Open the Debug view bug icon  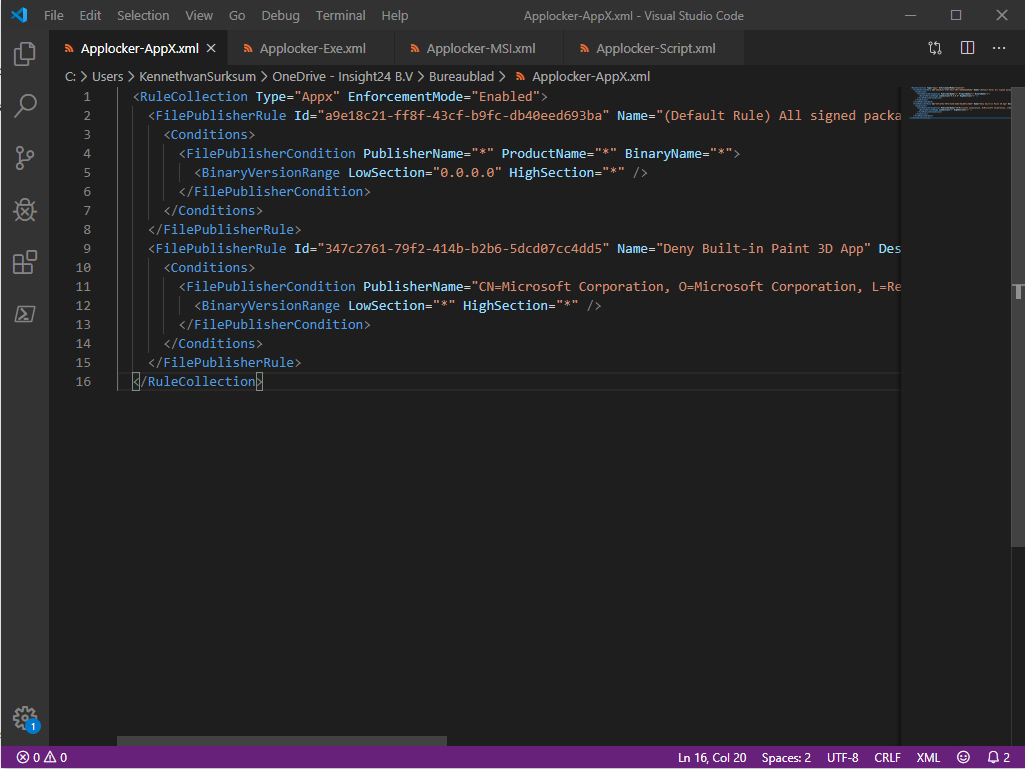coord(25,210)
